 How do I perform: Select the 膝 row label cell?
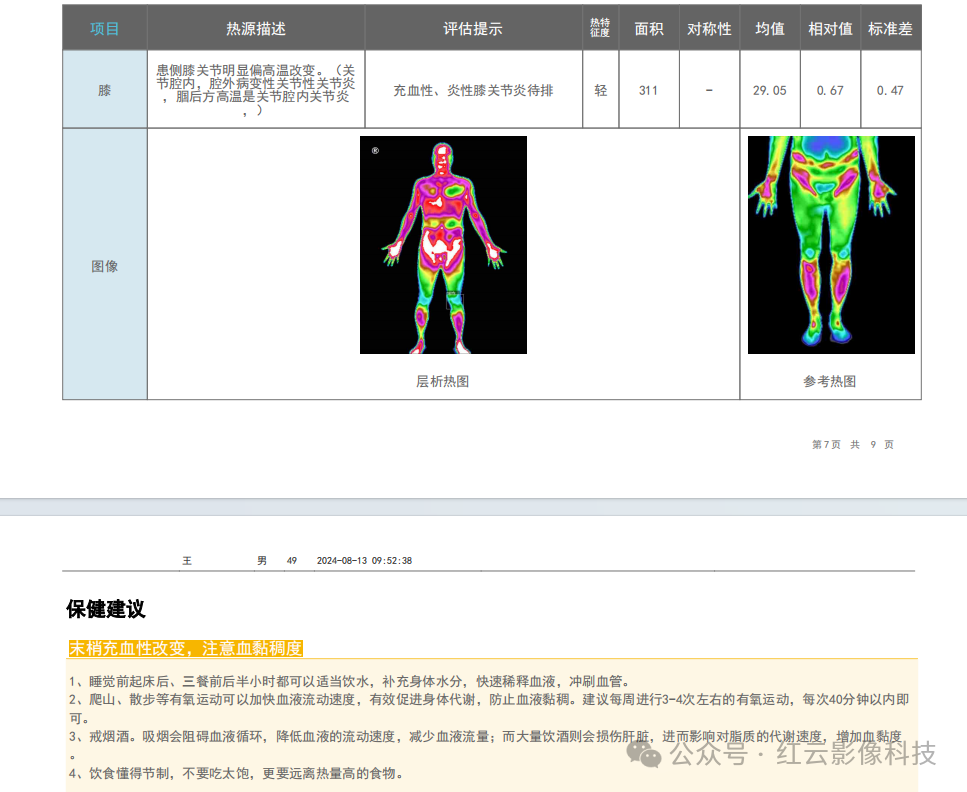coord(105,90)
